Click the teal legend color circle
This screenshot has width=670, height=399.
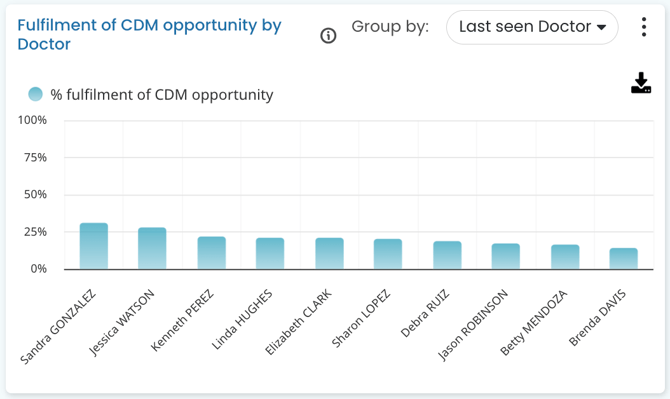click(35, 94)
